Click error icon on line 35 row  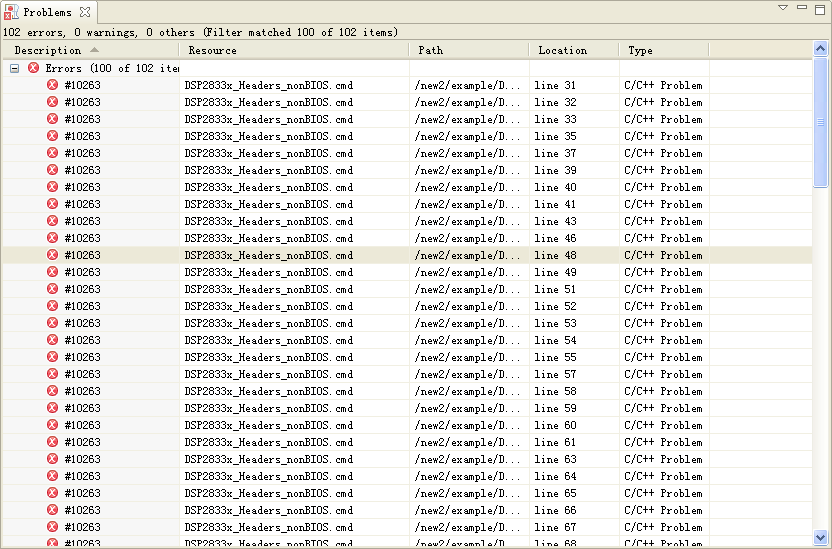pyautogui.click(x=53, y=136)
